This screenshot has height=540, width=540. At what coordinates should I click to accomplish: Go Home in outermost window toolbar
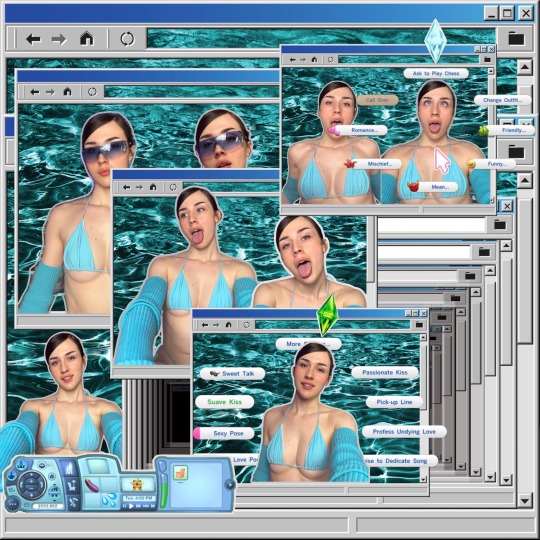(x=86, y=38)
